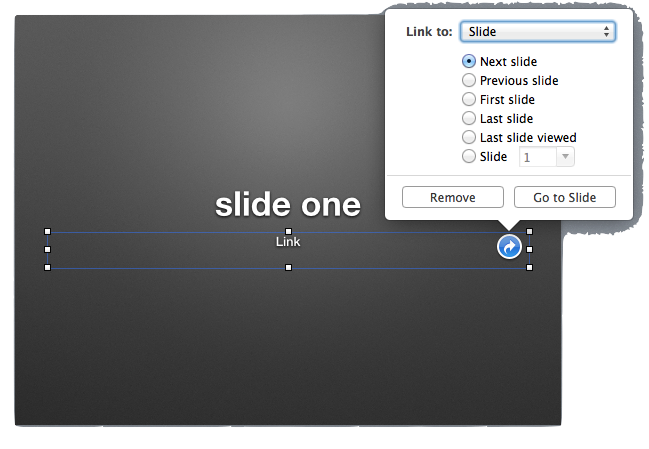Click the 'Link' text in the text box
This screenshot has height=449, width=649.
click(288, 242)
